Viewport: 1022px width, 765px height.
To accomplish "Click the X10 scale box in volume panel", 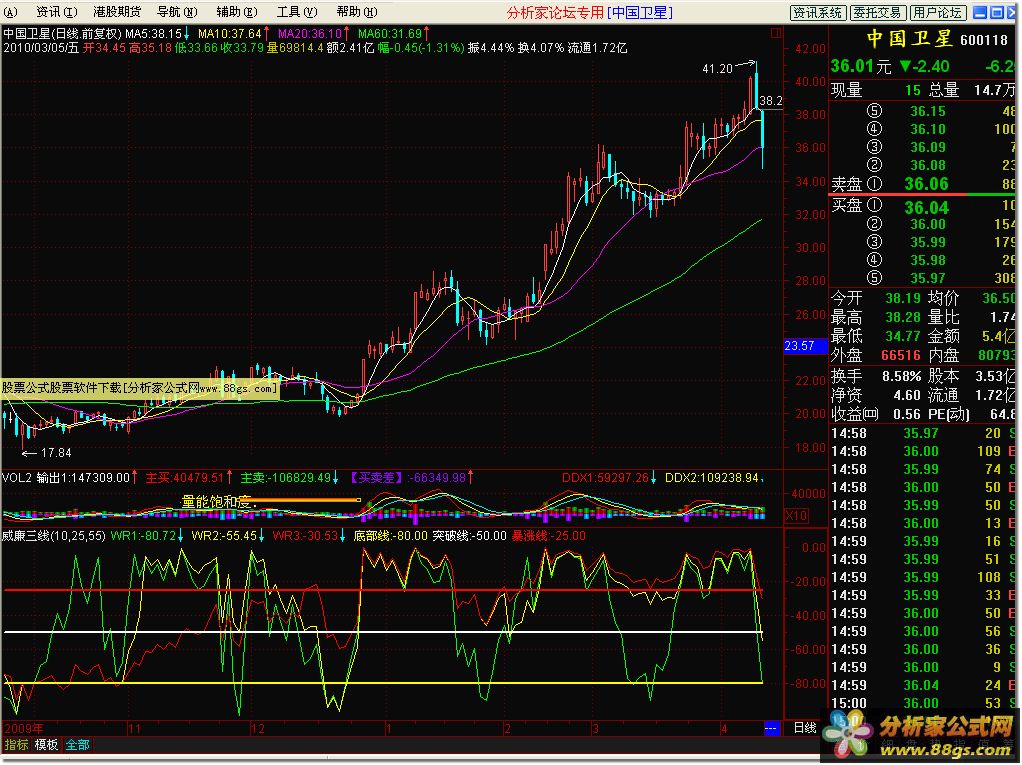I will 796,515.
